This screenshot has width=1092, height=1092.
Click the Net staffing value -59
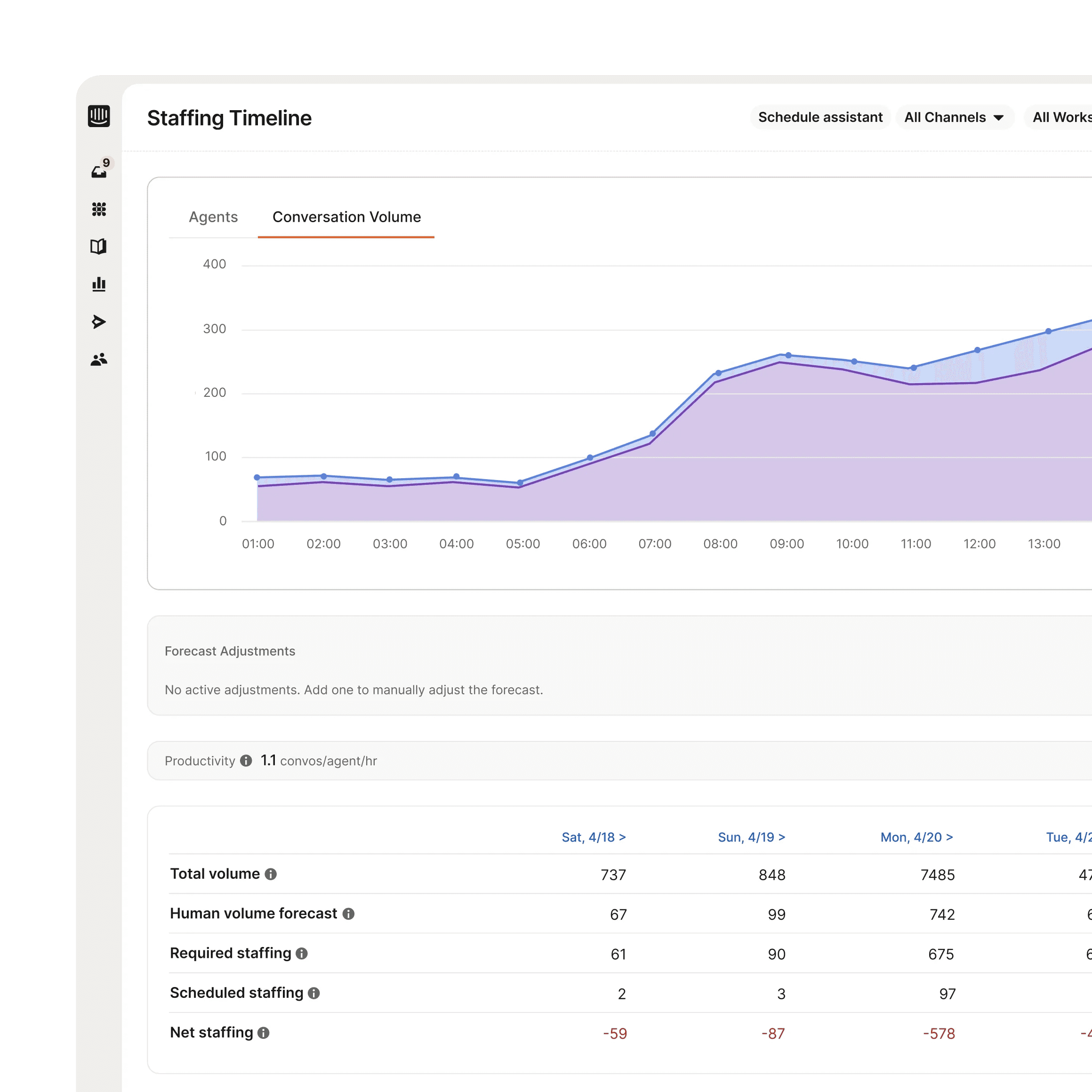click(x=615, y=1033)
